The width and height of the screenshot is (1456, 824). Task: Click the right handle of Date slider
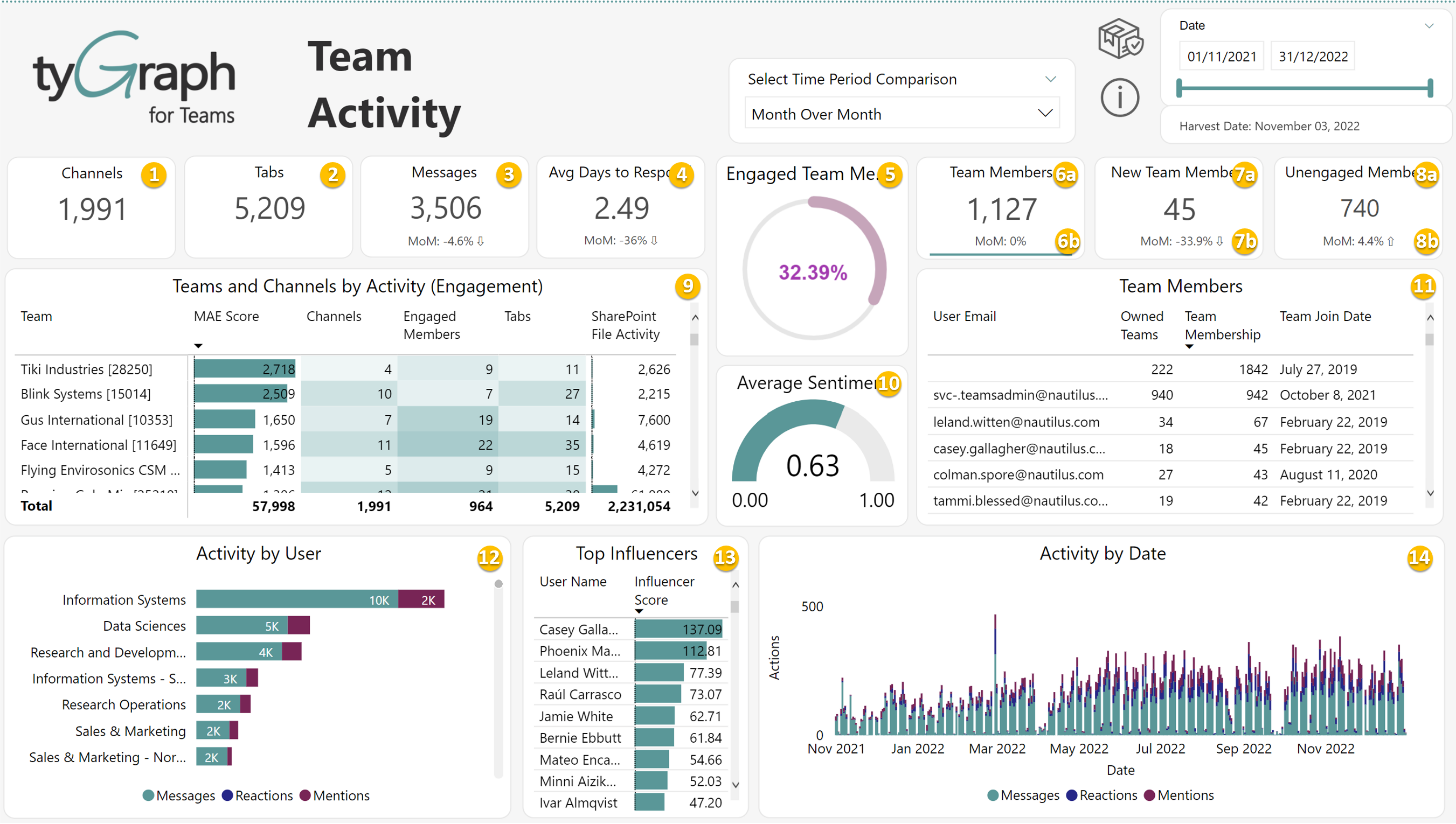pyautogui.click(x=1430, y=88)
